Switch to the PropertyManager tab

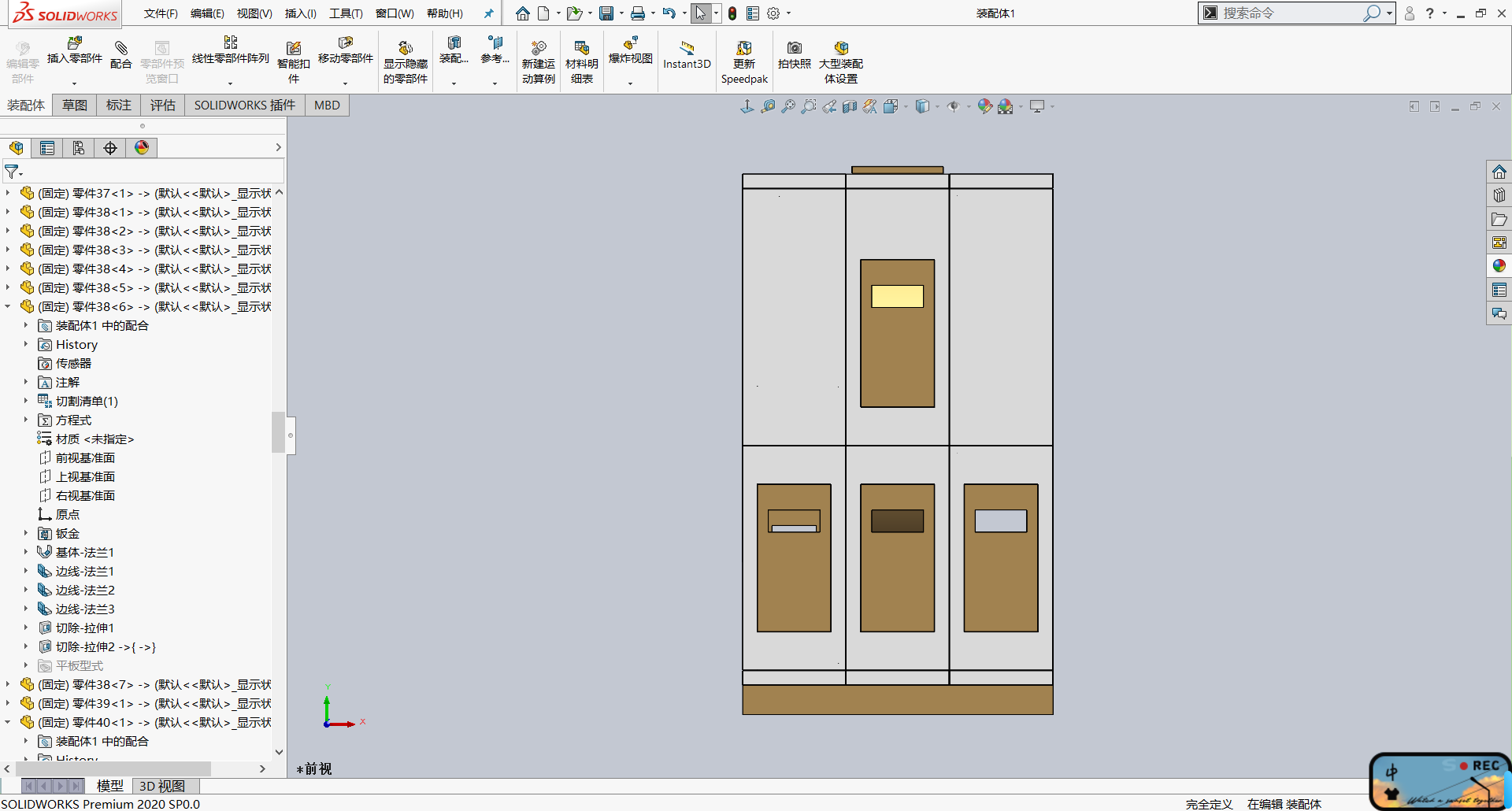47,148
